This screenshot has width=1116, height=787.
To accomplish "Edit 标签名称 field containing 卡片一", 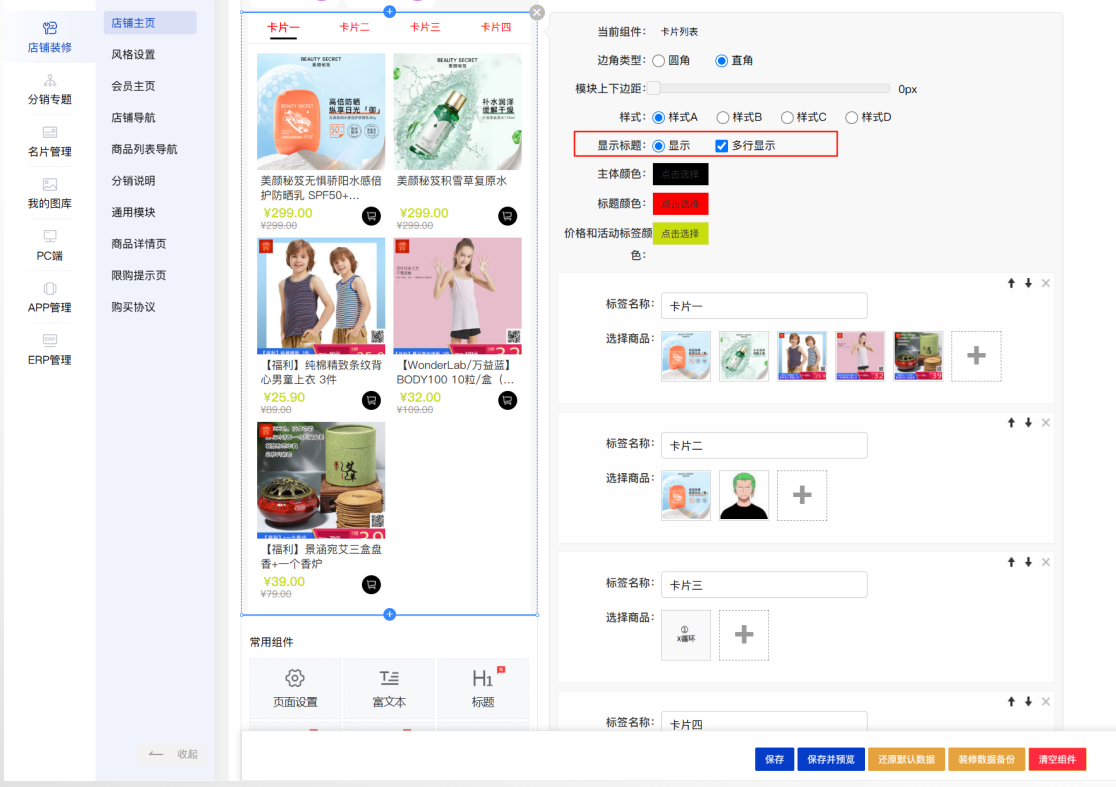I will click(764, 306).
